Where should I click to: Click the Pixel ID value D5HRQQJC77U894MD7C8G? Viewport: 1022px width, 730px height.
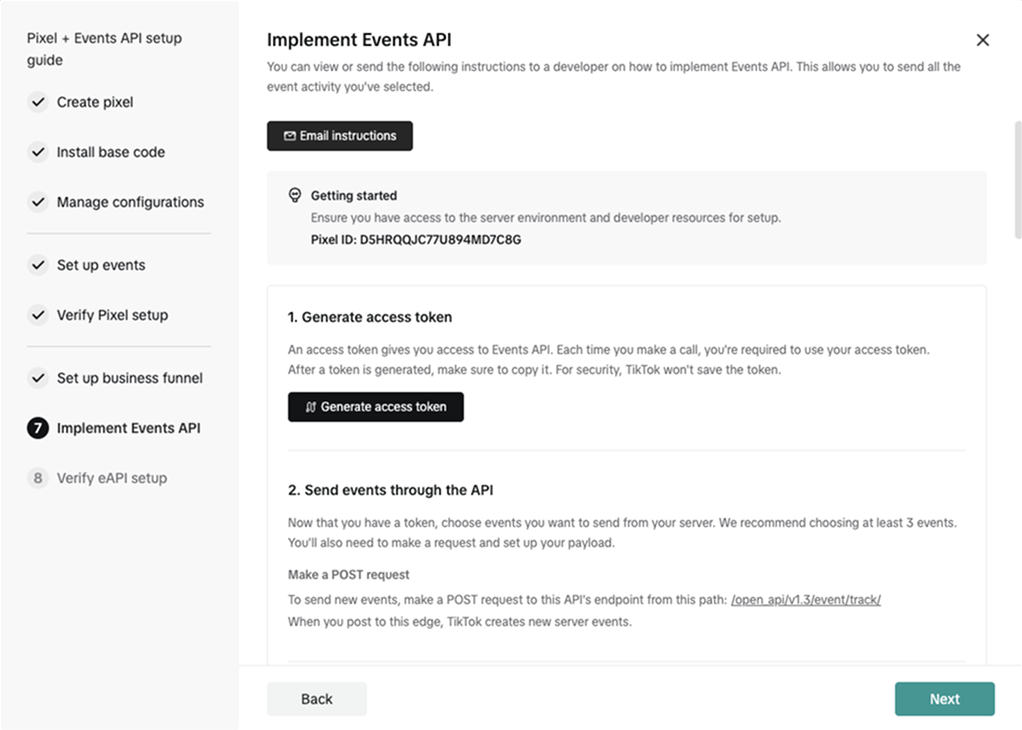440,240
